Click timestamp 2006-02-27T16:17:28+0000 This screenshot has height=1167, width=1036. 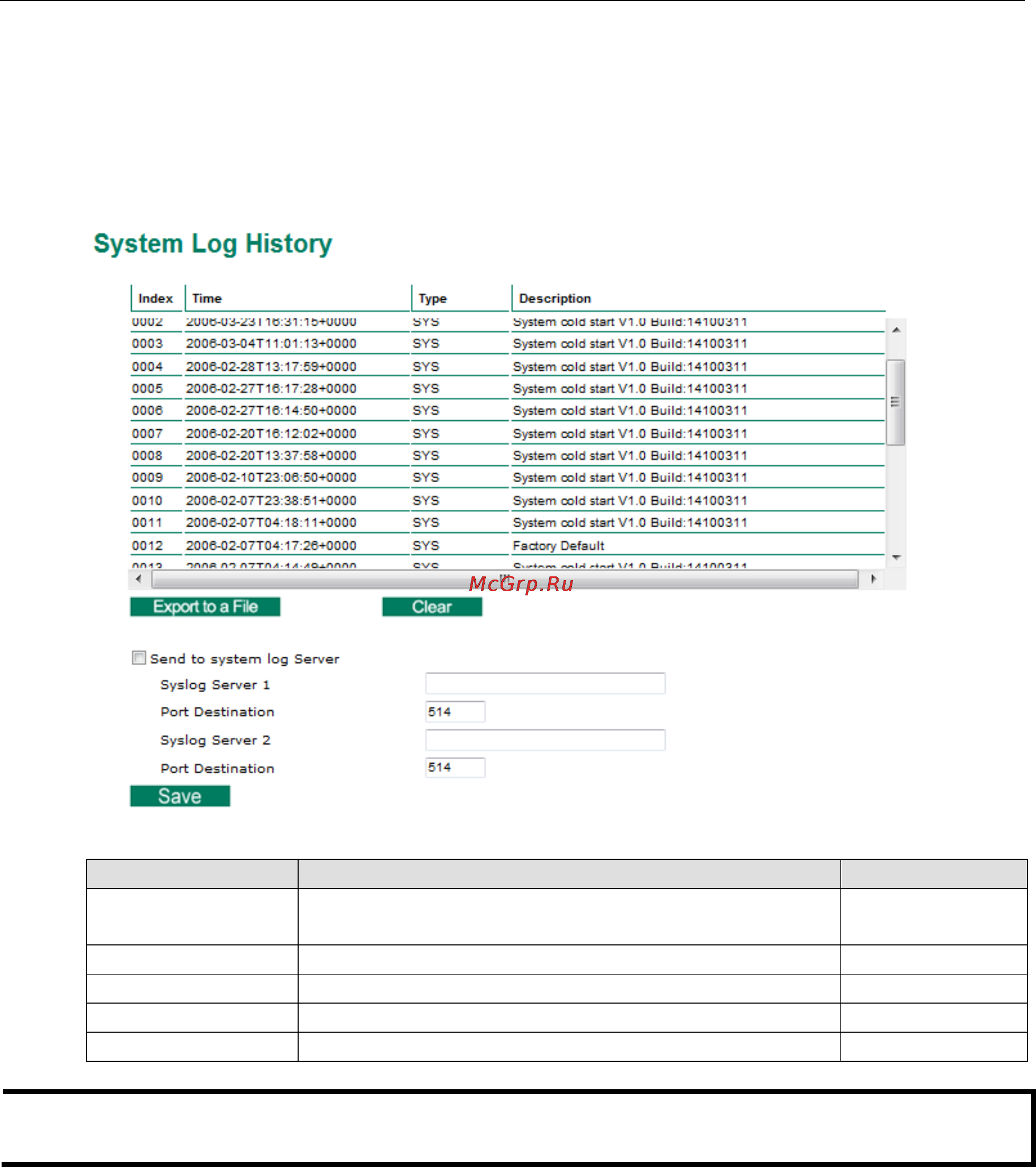click(271, 388)
